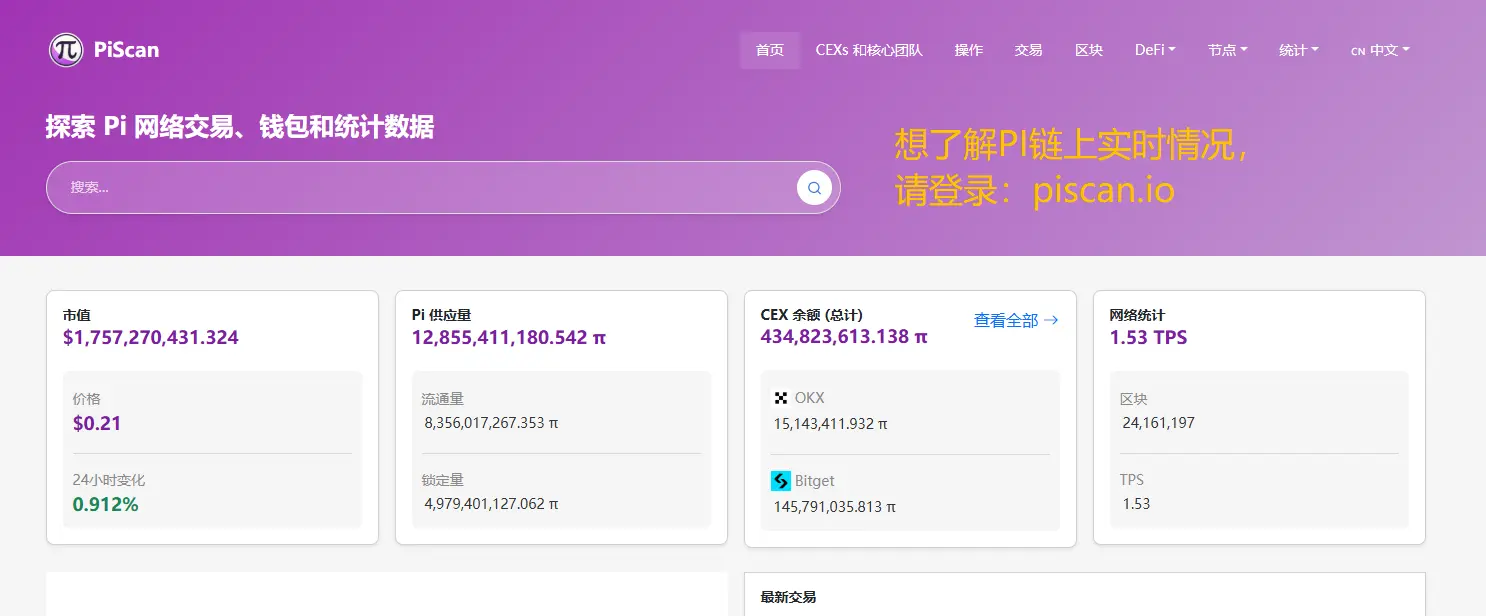1486x616 pixels.
Task: Click the 市值 card label
Action: click(x=77, y=315)
